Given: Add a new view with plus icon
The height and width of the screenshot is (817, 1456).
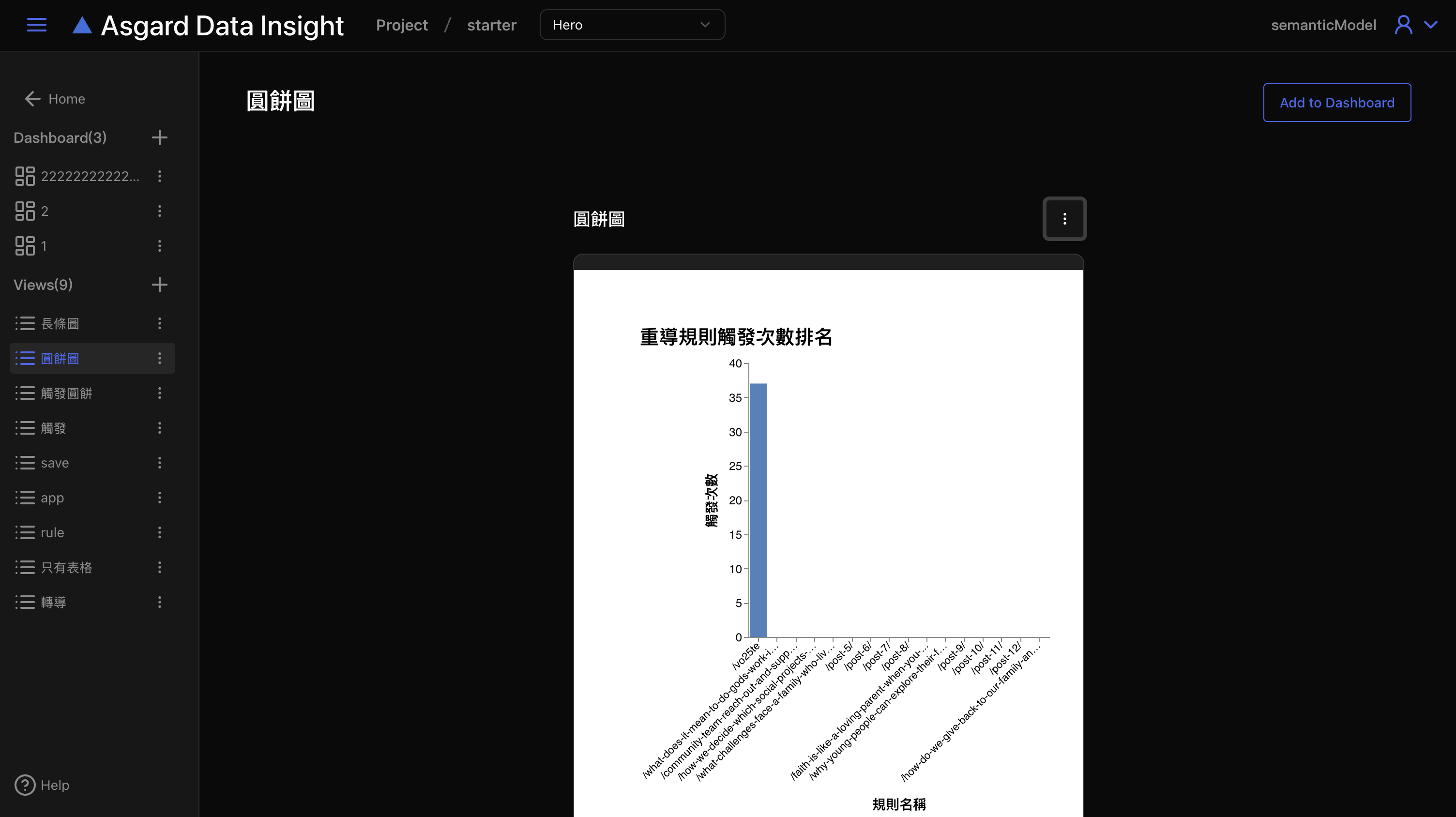Looking at the screenshot, I should pyautogui.click(x=159, y=285).
